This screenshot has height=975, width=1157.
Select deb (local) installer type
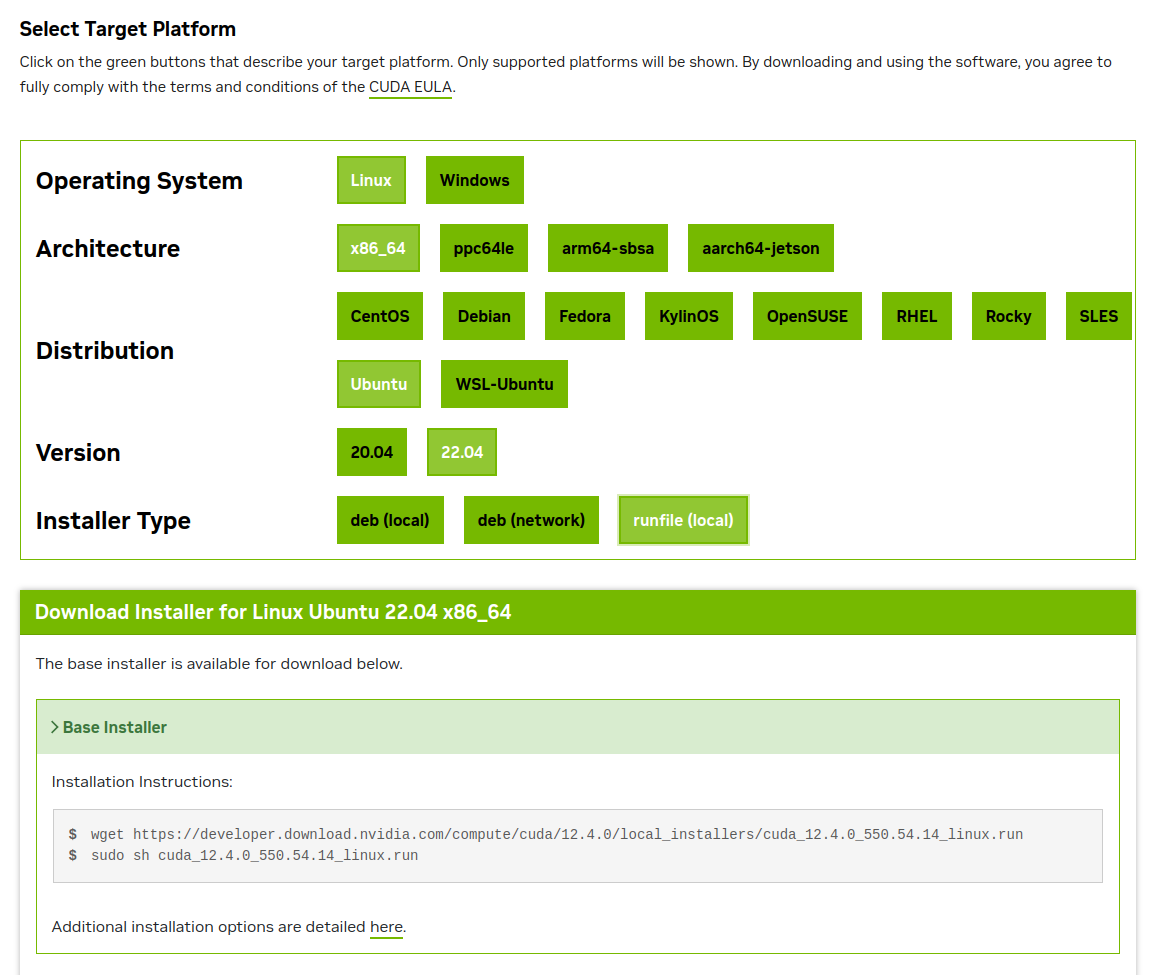390,520
